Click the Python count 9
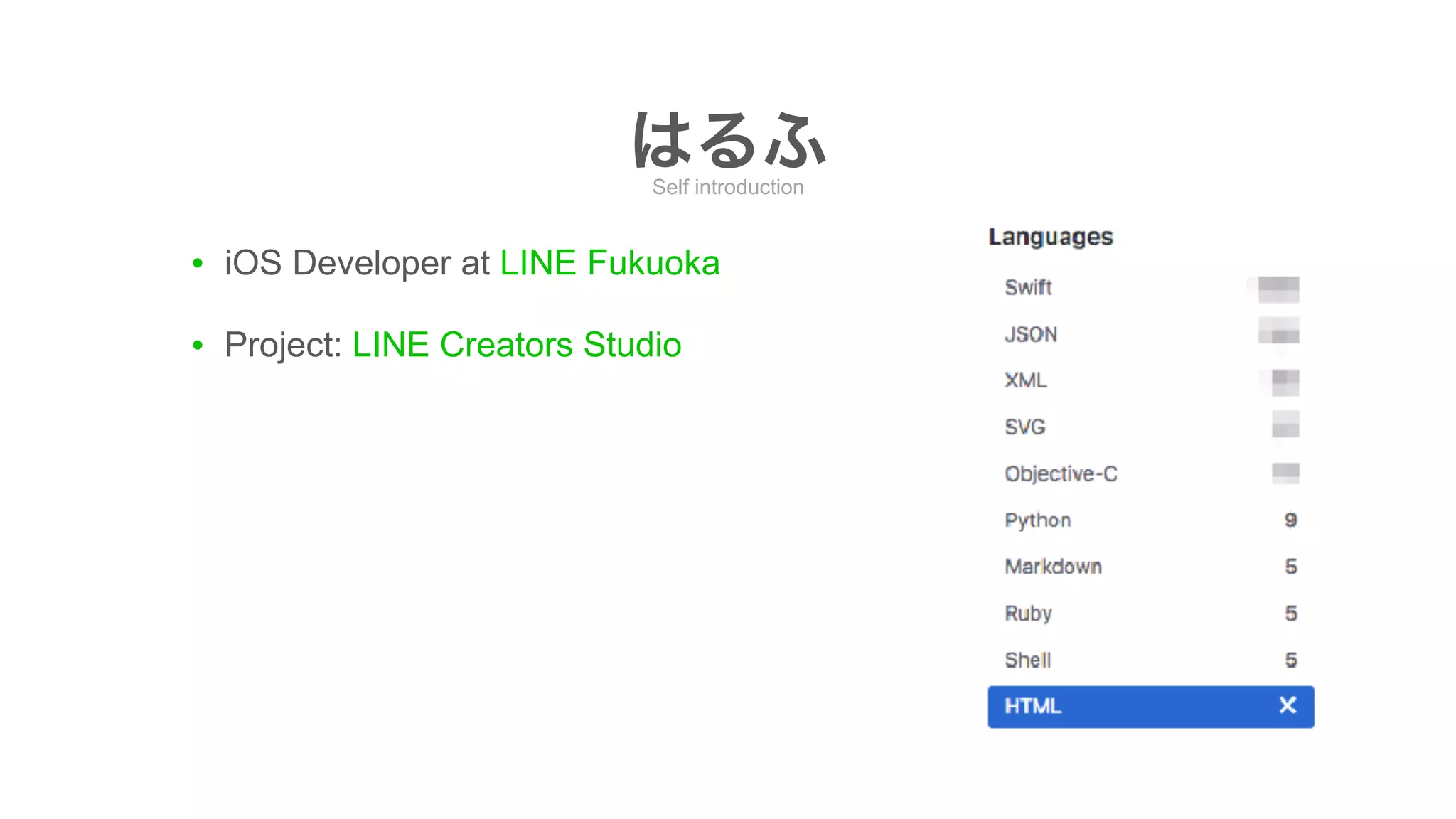The width and height of the screenshot is (1456, 819). (1291, 520)
